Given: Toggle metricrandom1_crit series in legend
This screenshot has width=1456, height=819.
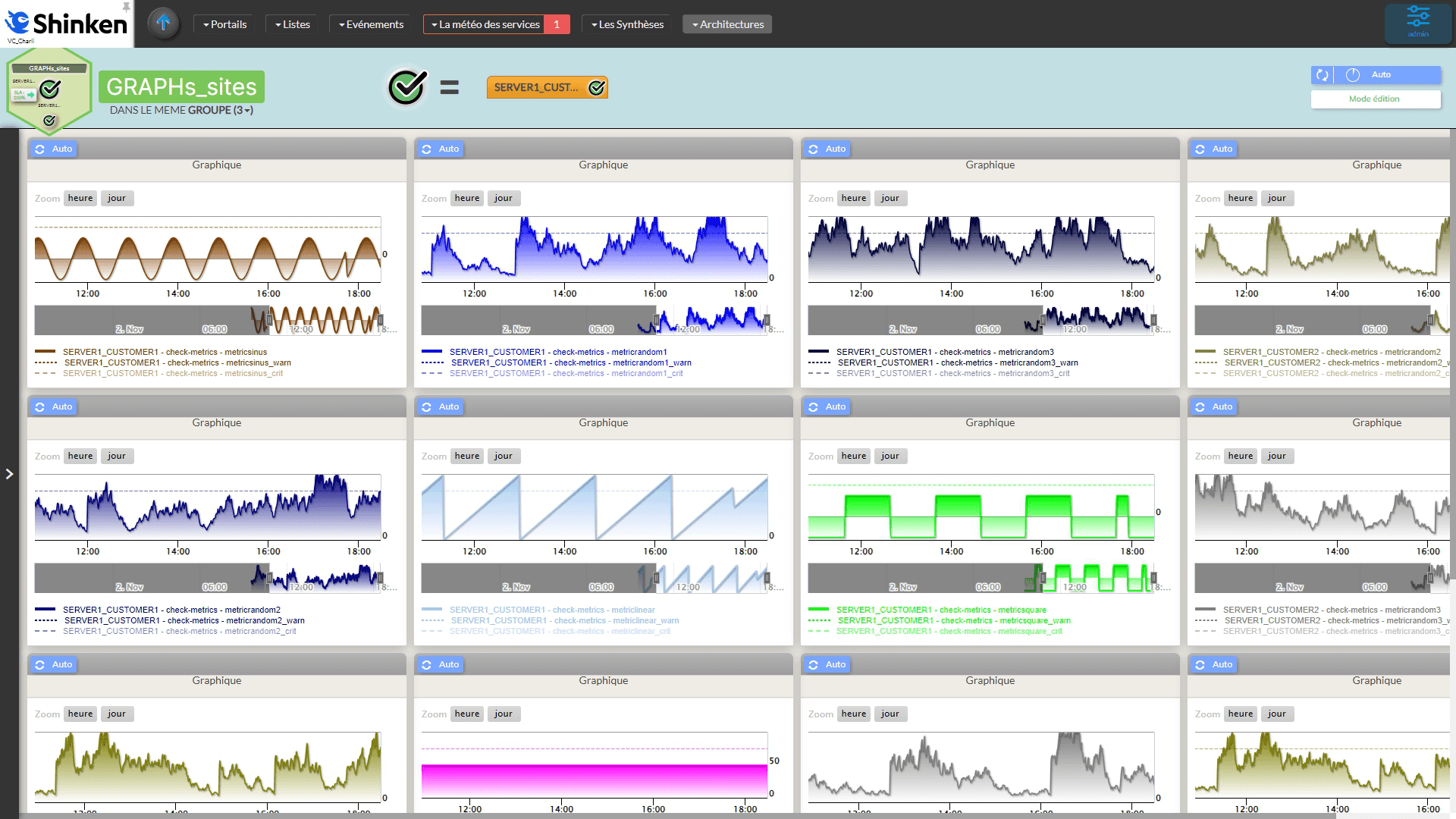Looking at the screenshot, I should (566, 373).
